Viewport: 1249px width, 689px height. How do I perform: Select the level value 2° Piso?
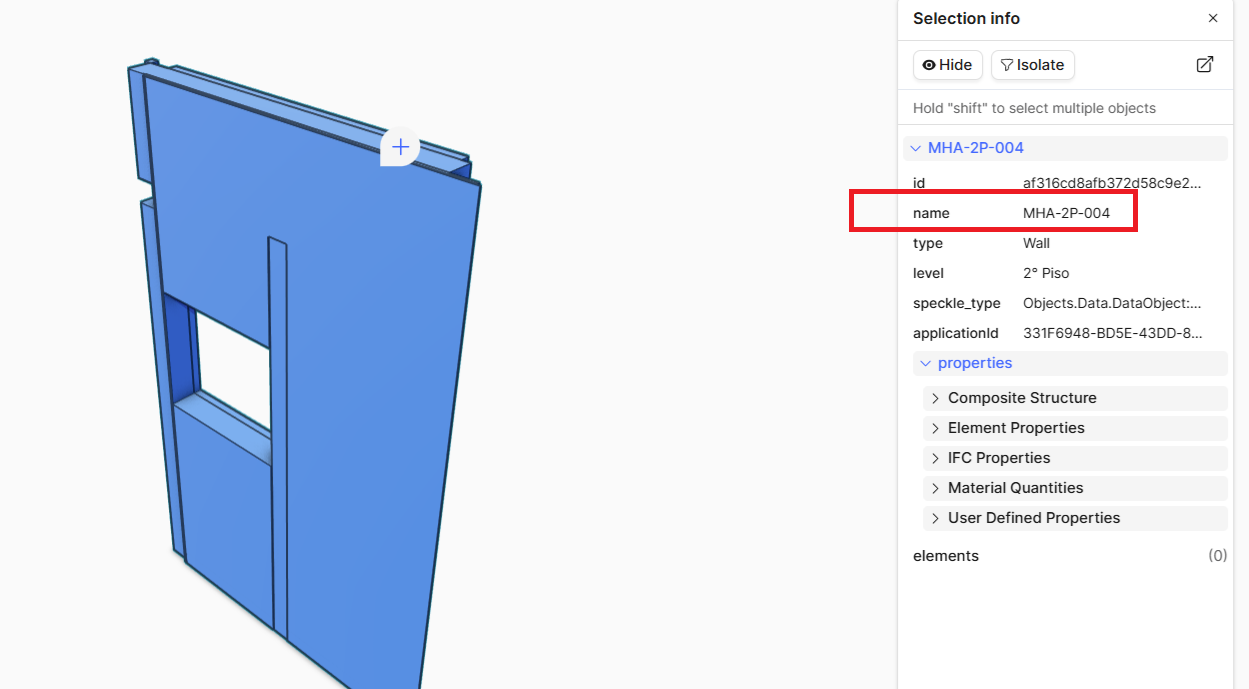(x=1046, y=273)
